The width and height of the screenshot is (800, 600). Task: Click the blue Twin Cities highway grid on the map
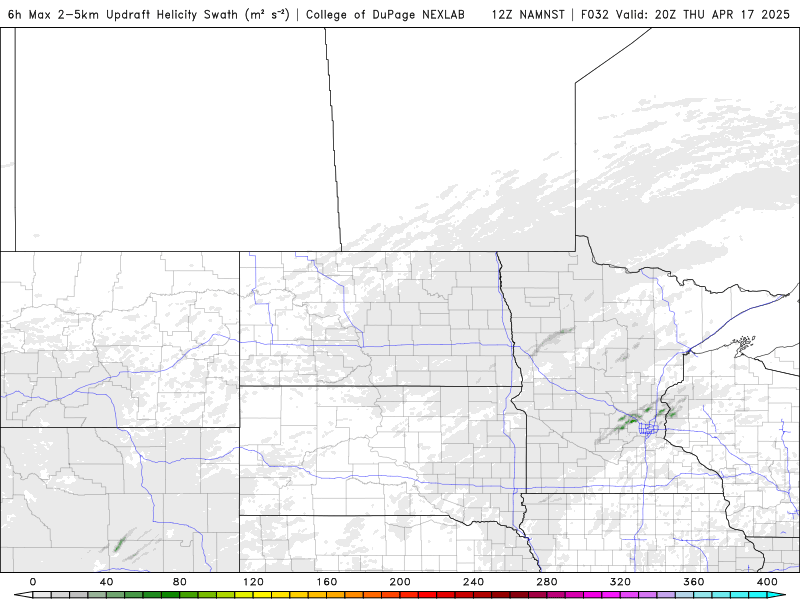pos(648,429)
